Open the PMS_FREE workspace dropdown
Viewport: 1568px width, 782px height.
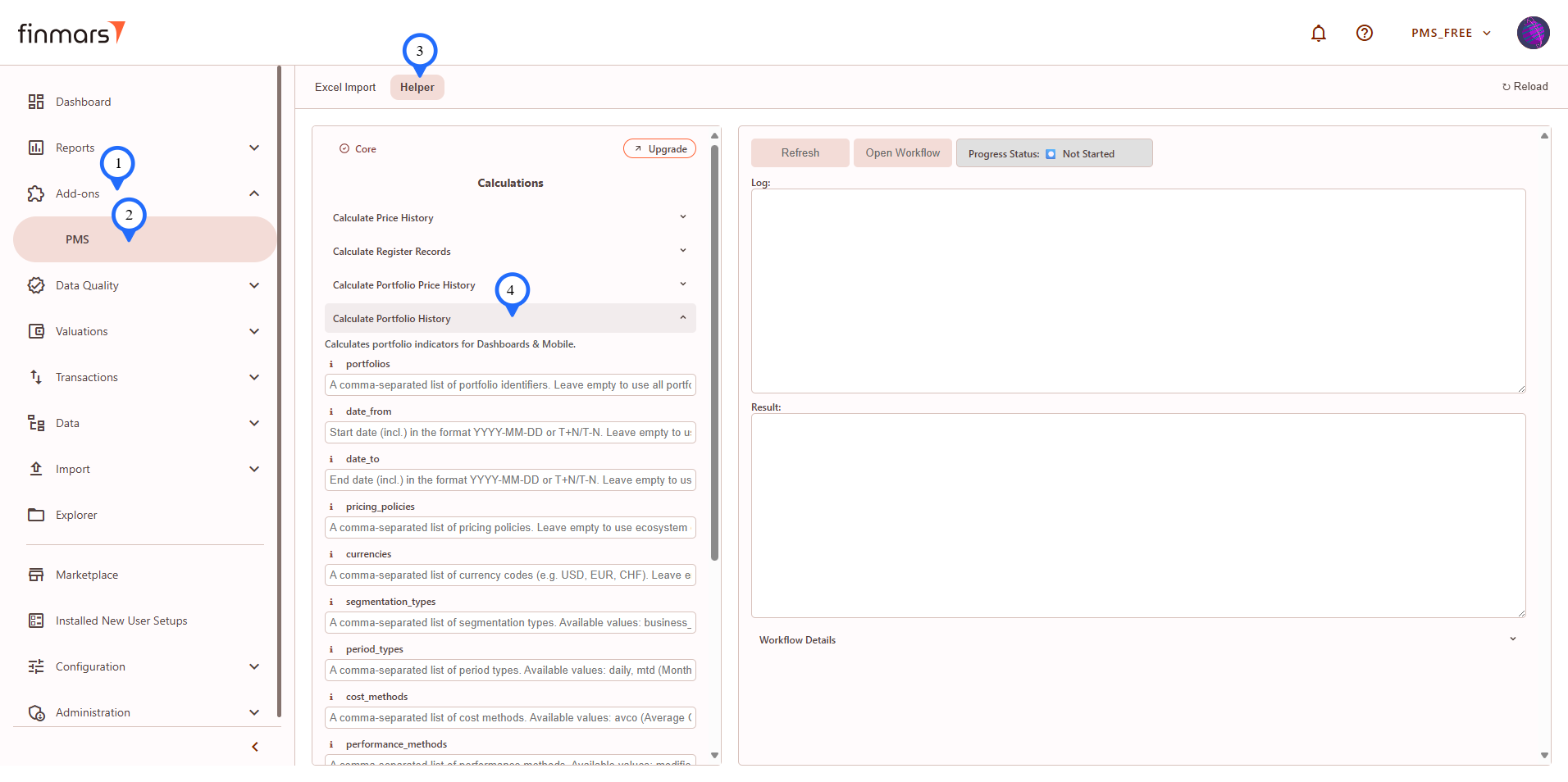tap(1451, 33)
